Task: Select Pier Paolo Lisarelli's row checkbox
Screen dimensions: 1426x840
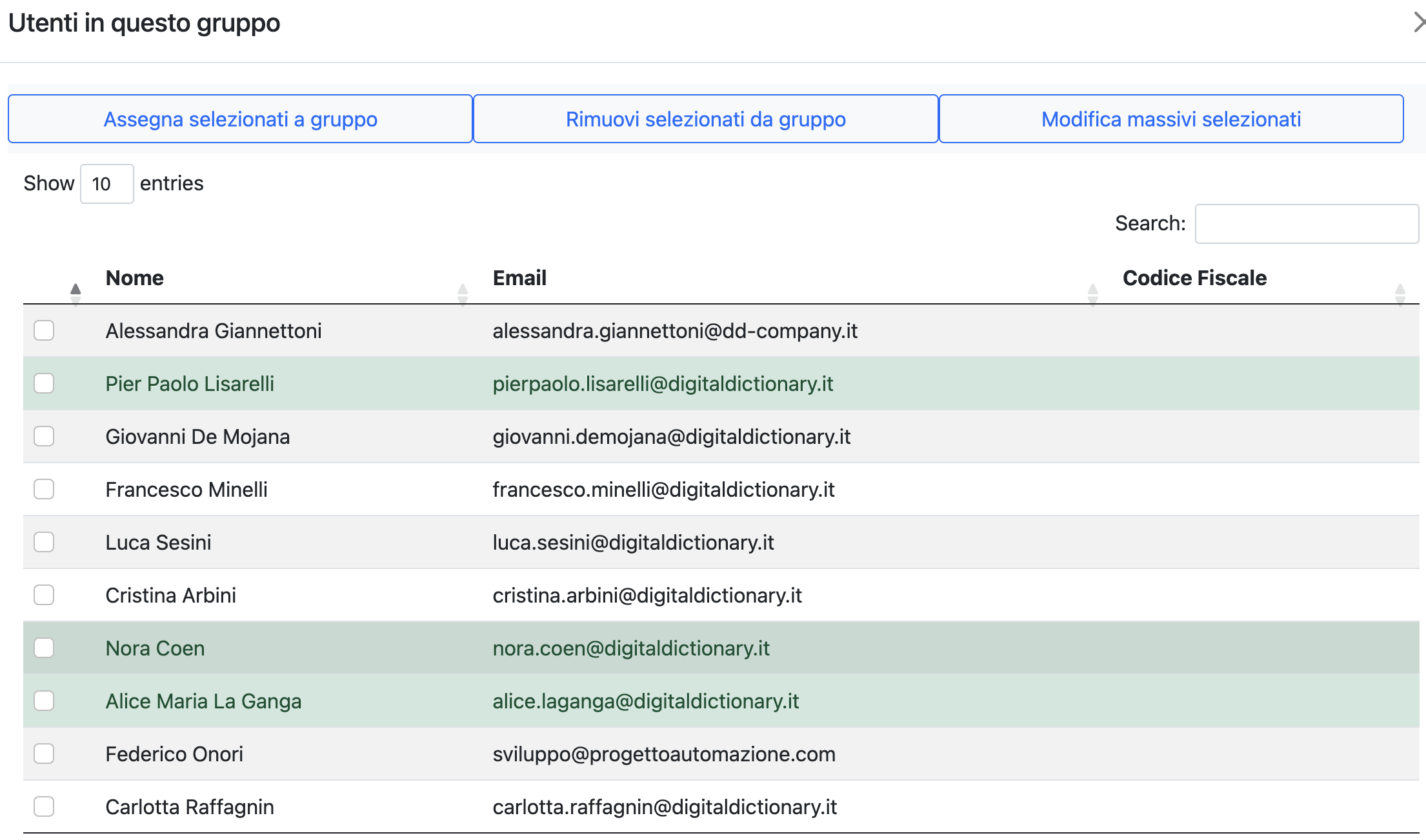Action: [x=43, y=383]
